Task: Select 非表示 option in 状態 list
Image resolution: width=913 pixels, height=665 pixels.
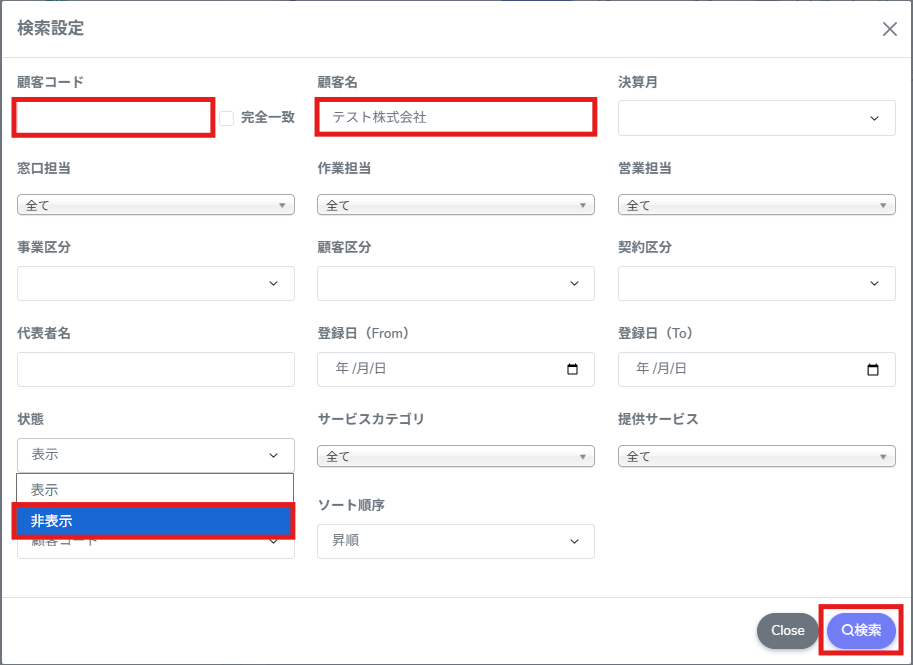Action: tap(154, 520)
